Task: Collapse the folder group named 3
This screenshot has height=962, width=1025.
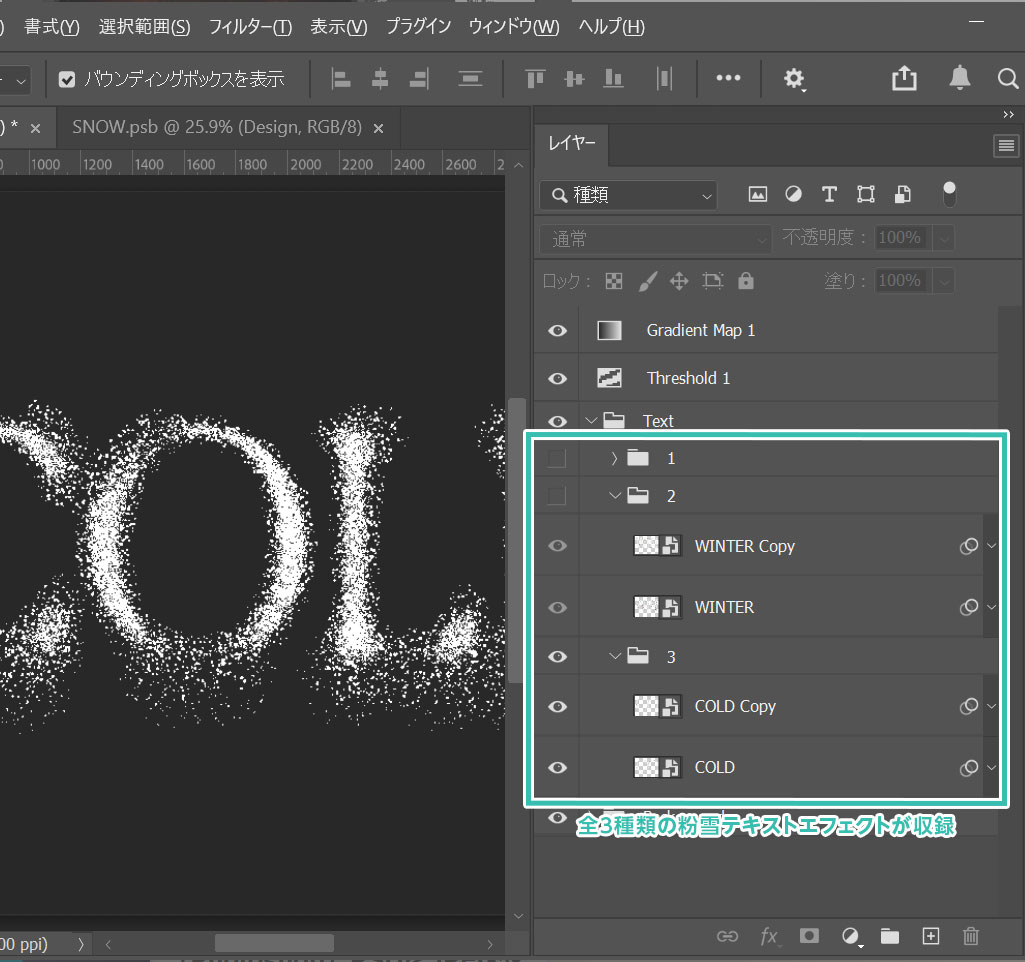Action: click(x=615, y=656)
